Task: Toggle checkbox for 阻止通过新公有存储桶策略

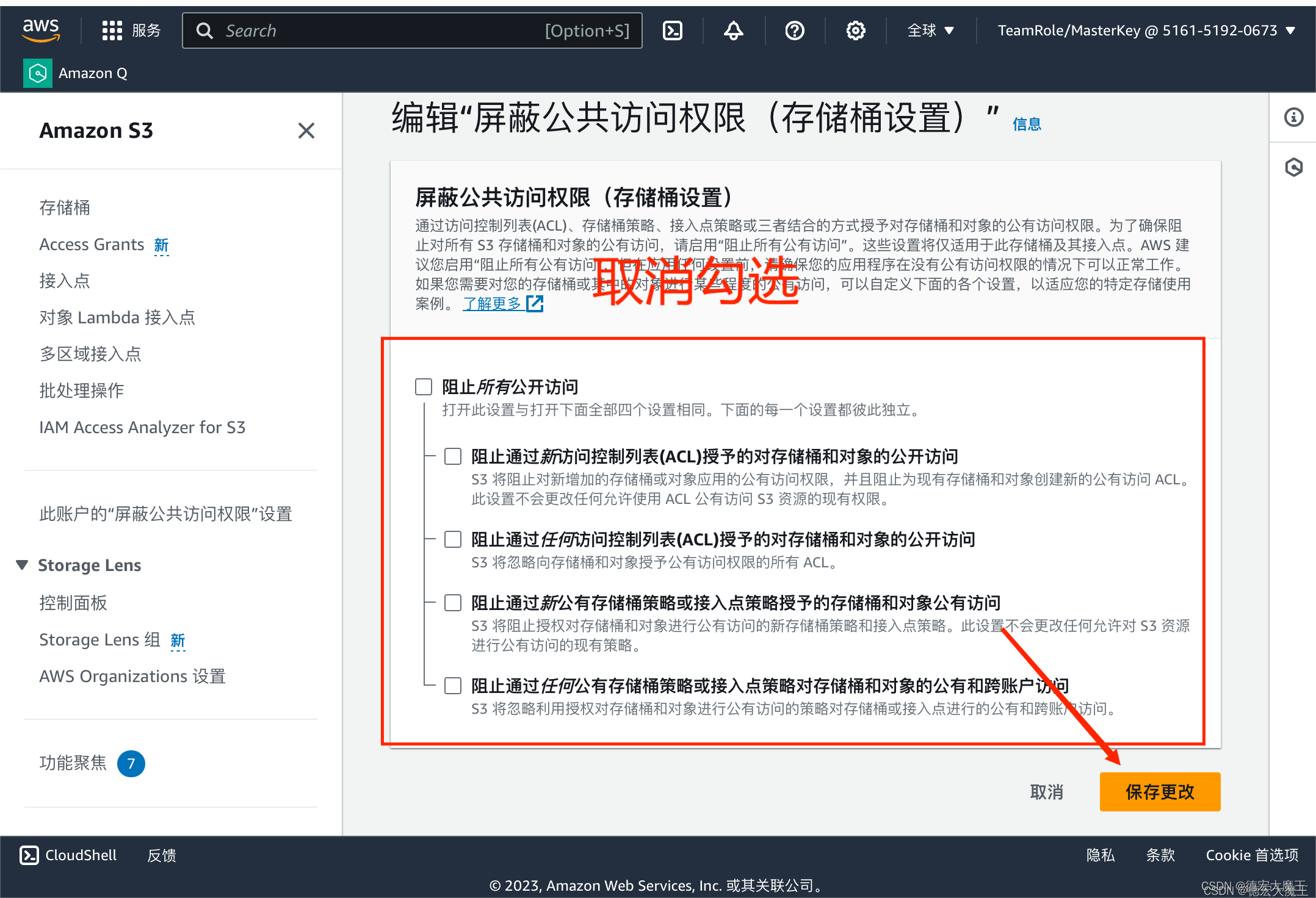Action: point(453,603)
